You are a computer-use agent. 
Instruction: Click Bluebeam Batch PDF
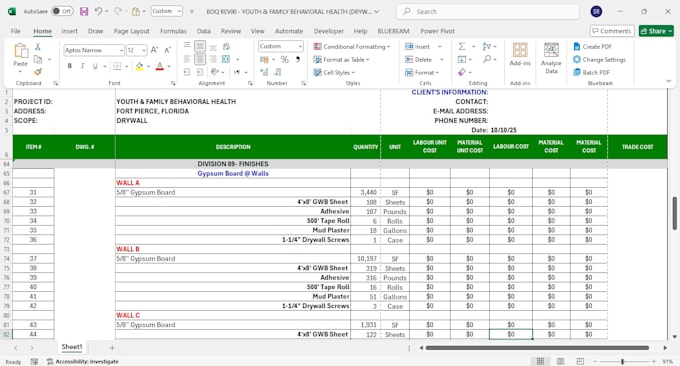[x=592, y=72]
